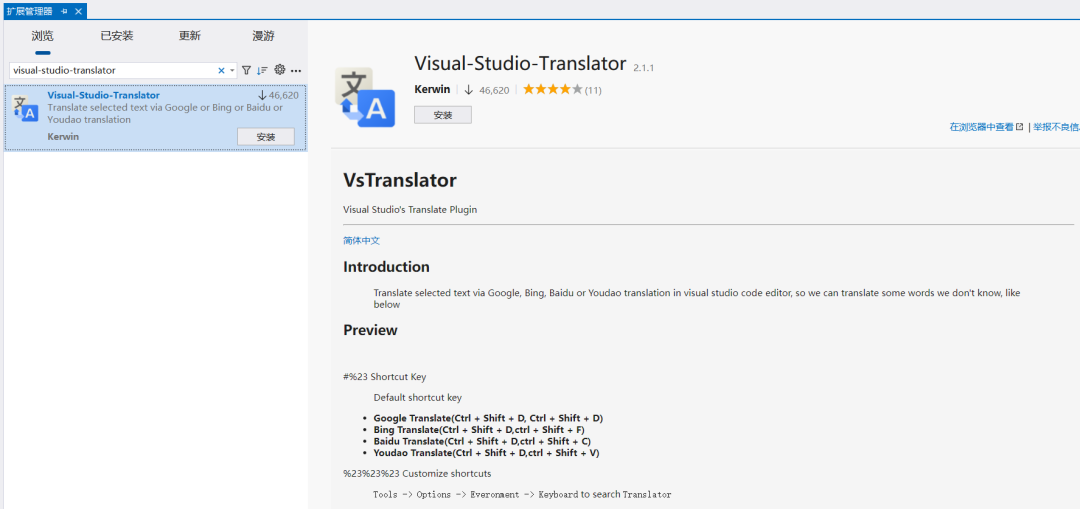Pin the 扩展管理器 tab
The image size is (1080, 509).
click(x=64, y=11)
